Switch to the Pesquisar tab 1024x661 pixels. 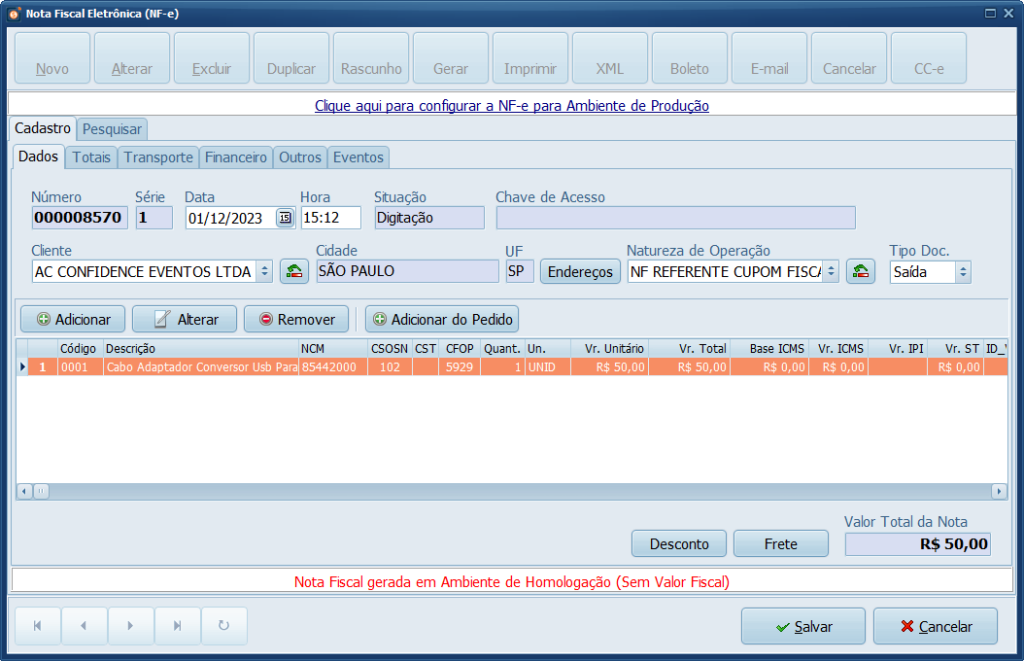tap(112, 129)
